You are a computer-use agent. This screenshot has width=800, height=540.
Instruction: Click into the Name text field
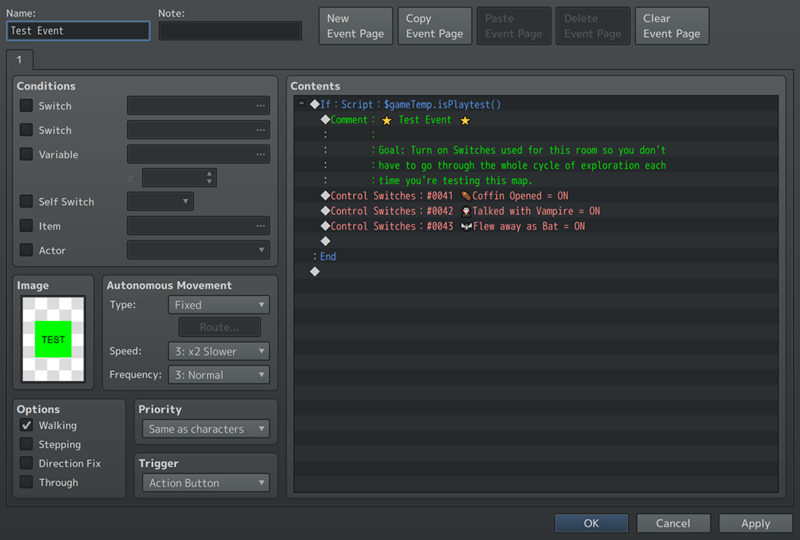(x=78, y=31)
